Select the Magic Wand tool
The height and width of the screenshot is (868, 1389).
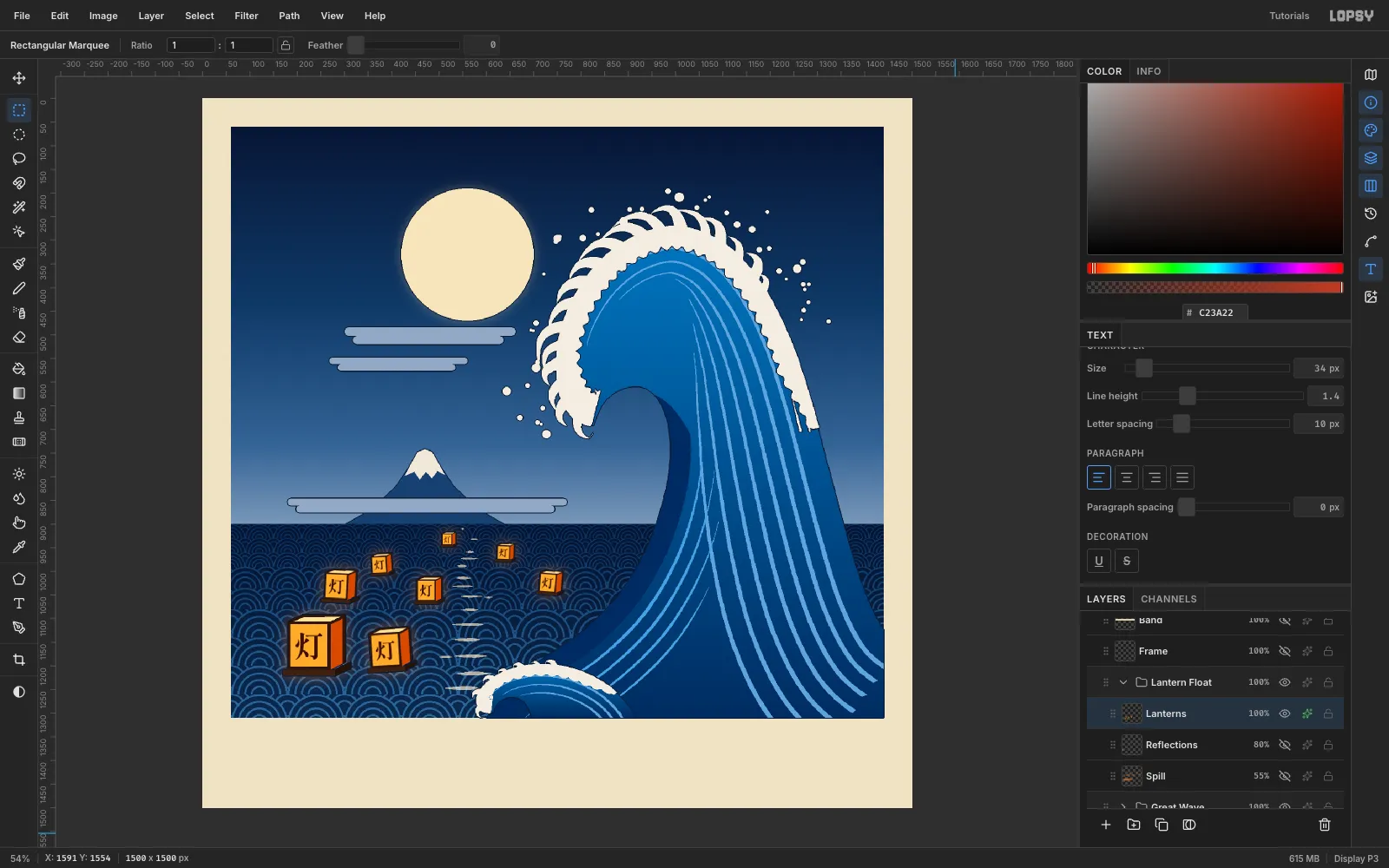(x=19, y=207)
